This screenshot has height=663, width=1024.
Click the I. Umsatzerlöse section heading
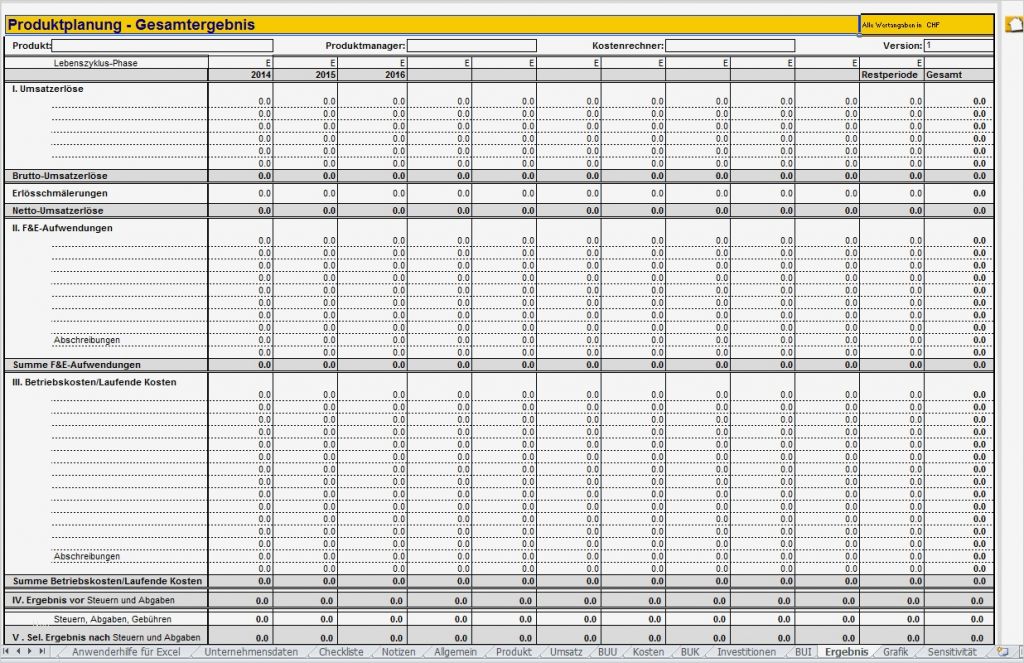48,89
